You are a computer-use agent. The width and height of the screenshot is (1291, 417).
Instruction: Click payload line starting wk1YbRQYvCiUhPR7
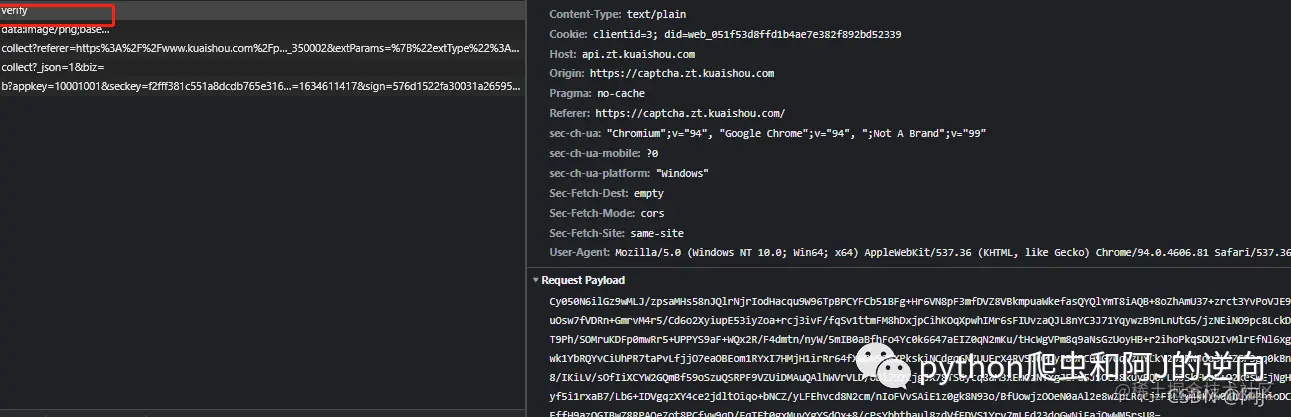pos(920,358)
